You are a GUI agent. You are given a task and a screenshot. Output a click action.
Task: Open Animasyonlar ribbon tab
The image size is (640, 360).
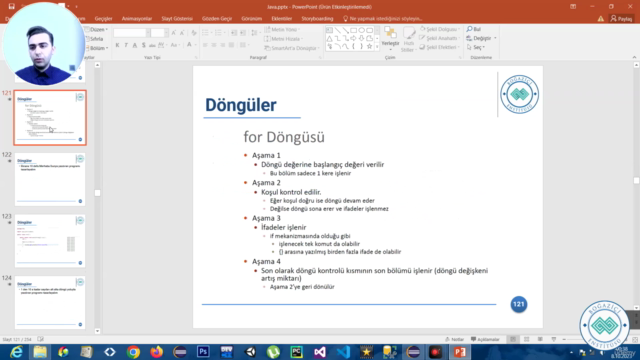[137, 19]
